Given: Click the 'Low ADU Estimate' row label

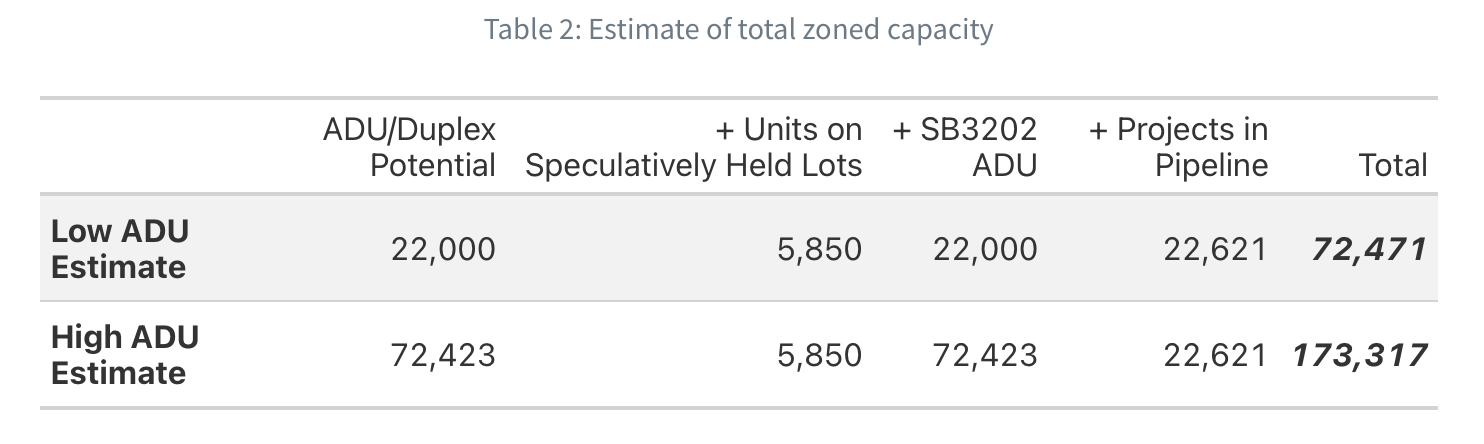Looking at the screenshot, I should coord(120,249).
